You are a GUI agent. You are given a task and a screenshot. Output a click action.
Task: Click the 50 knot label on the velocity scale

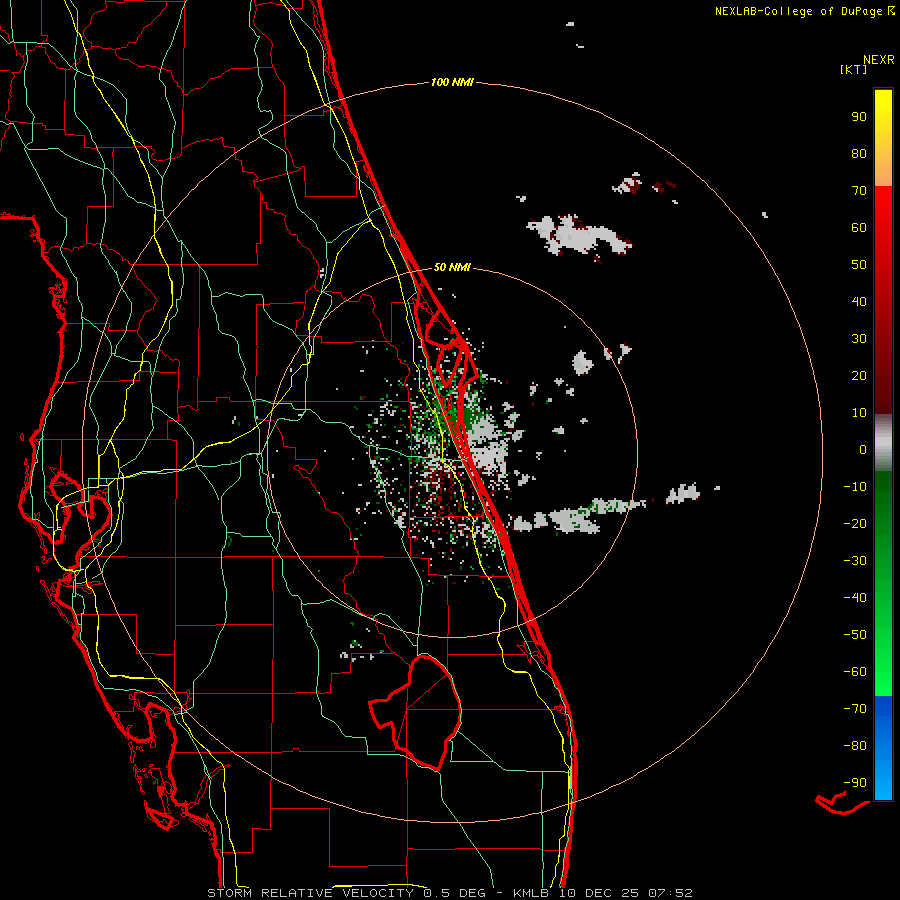(859, 265)
